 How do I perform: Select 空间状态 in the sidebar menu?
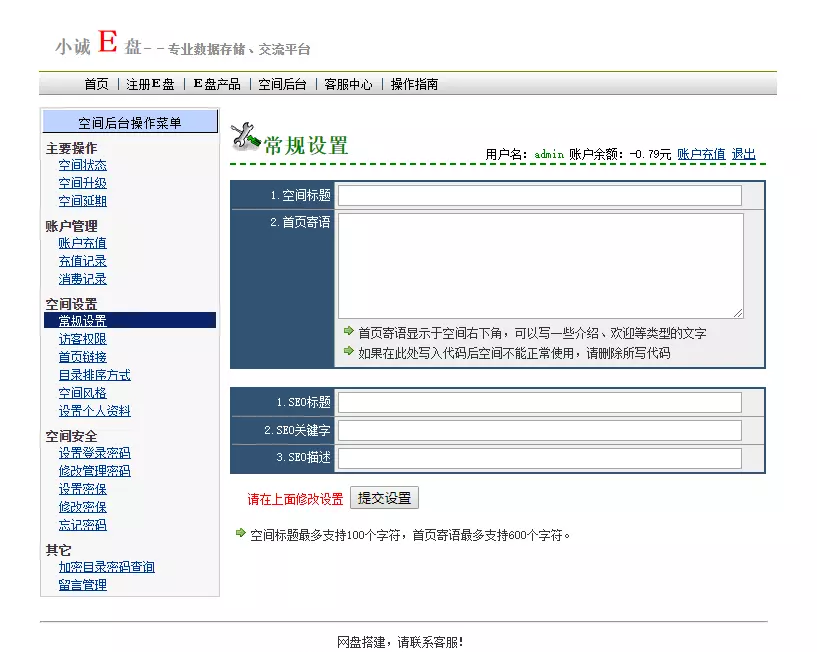tap(82, 165)
